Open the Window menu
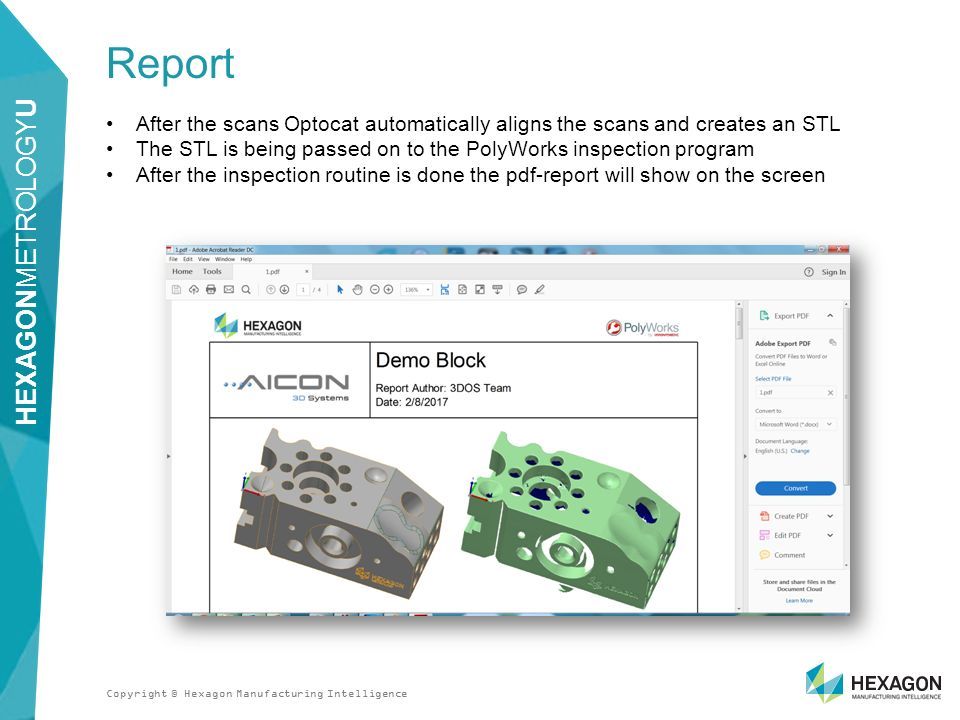The image size is (960, 720). coord(225,259)
